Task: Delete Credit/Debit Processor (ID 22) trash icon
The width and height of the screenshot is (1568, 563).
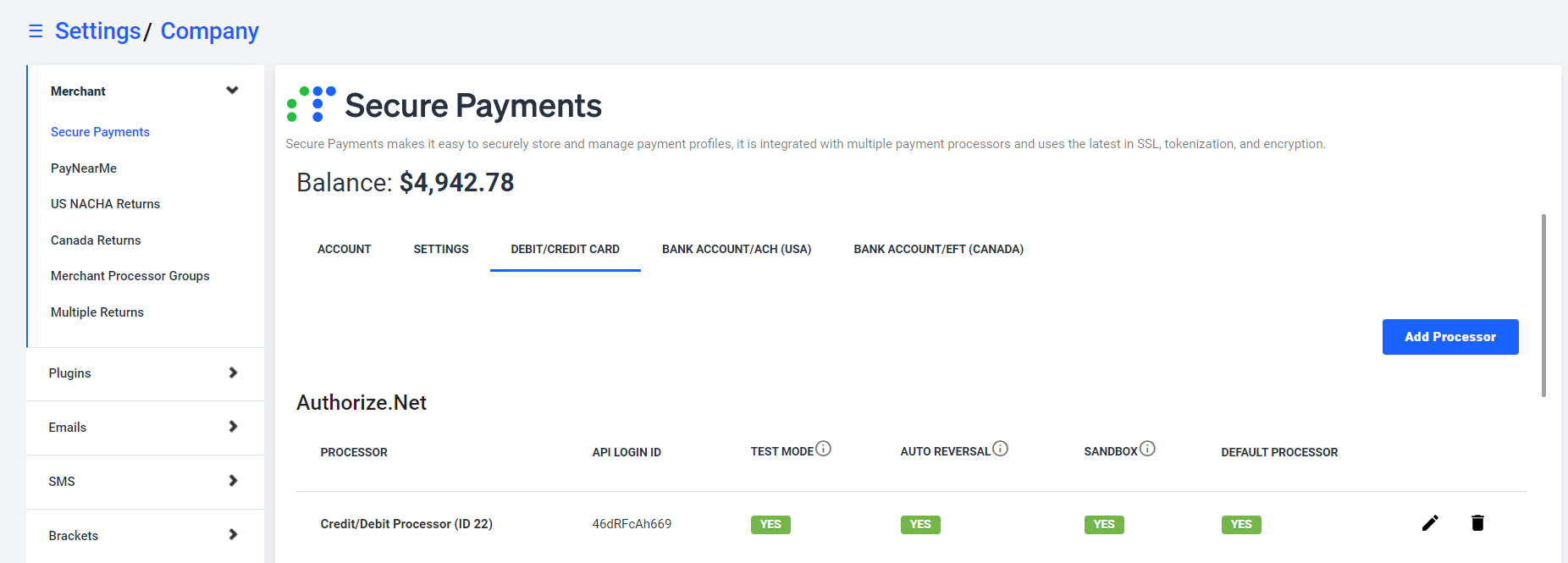Action: (1477, 523)
